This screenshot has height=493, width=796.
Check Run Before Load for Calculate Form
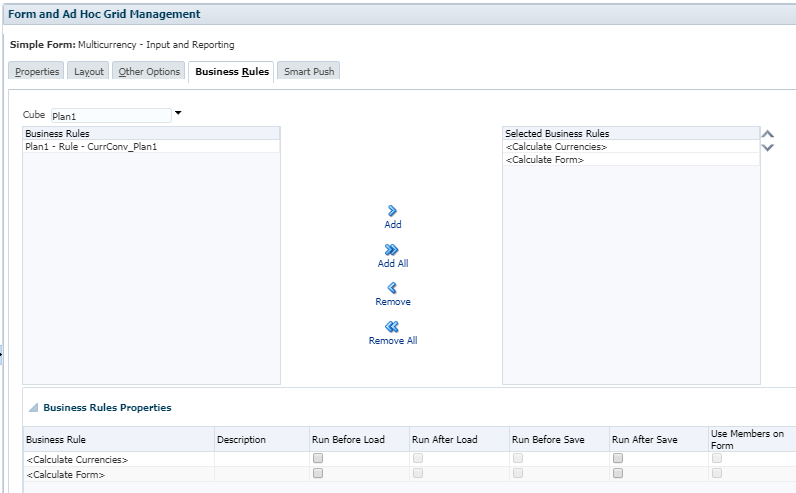(x=318, y=473)
